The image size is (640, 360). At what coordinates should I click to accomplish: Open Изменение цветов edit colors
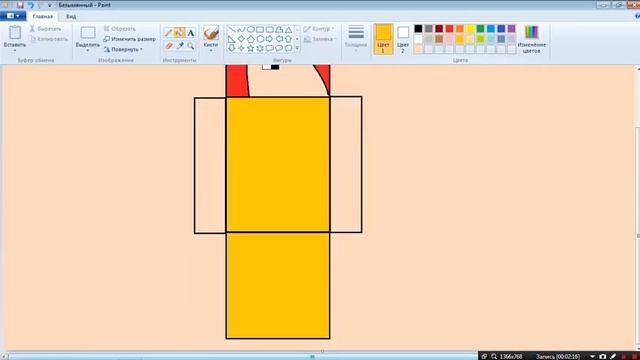click(531, 39)
